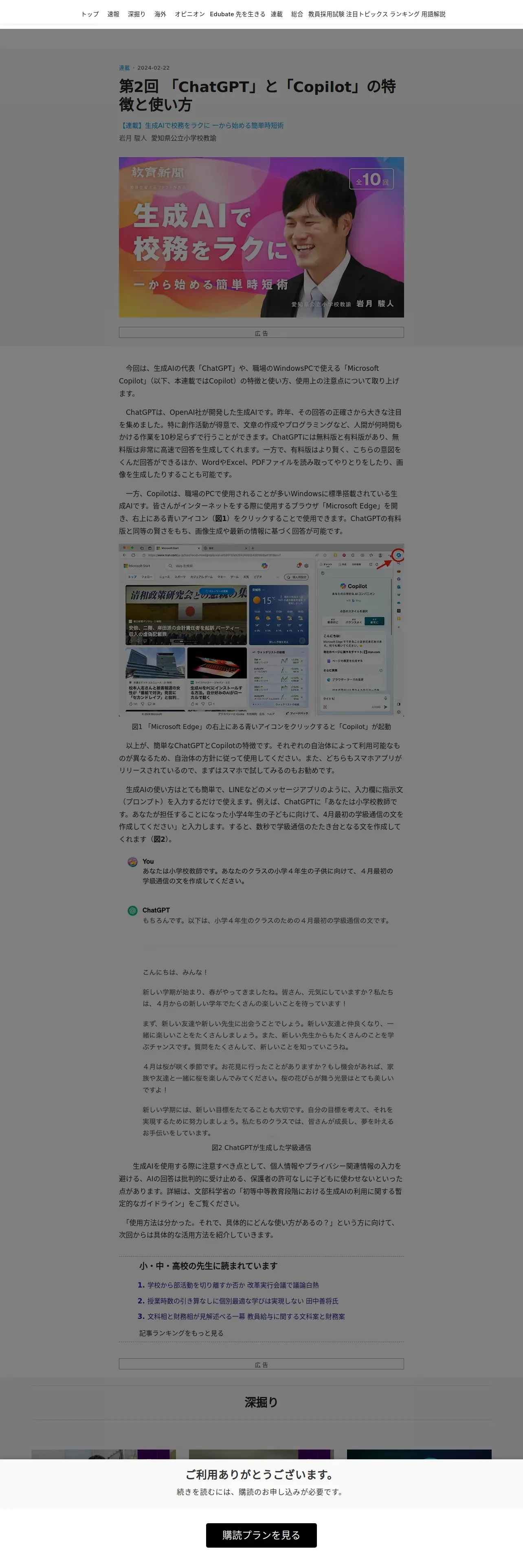Click the ChatGPT logo avatar in the chat figure
This screenshot has width=523, height=1568.
[132, 911]
